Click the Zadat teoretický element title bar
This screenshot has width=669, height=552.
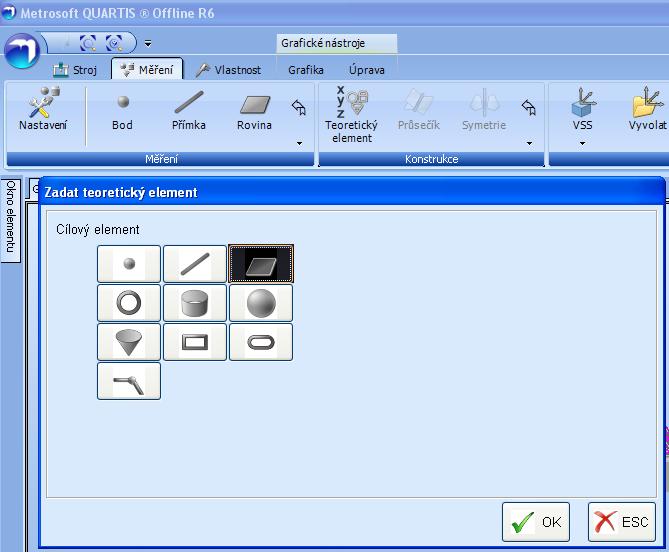tap(352, 192)
